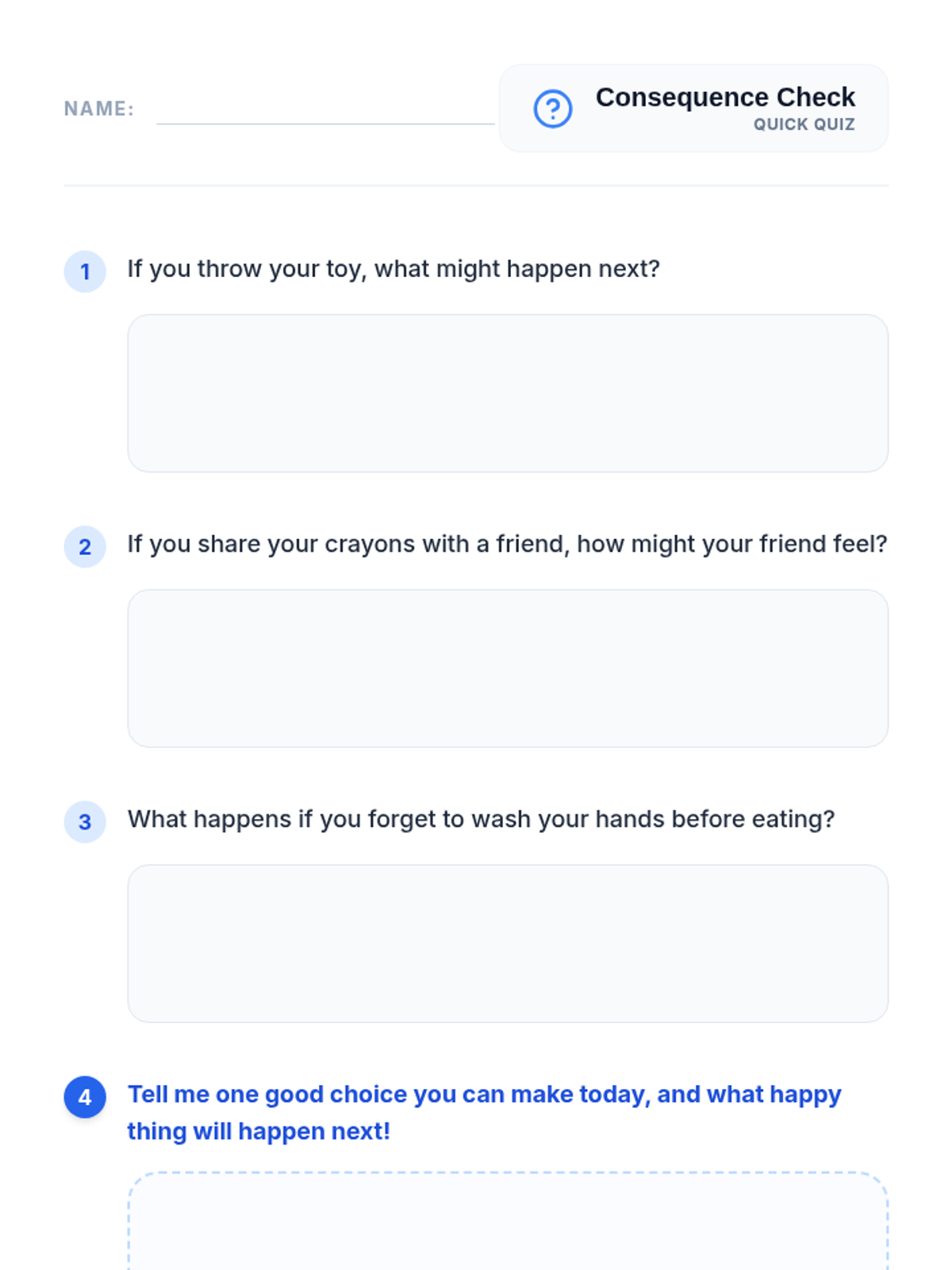The height and width of the screenshot is (1270, 952).
Task: Click the answer box for hand washing question
Action: [x=508, y=944]
